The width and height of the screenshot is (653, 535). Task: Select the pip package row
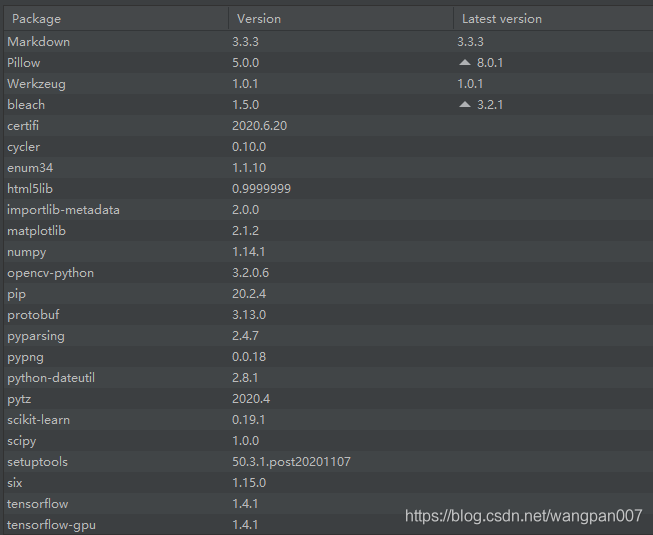tap(15, 294)
